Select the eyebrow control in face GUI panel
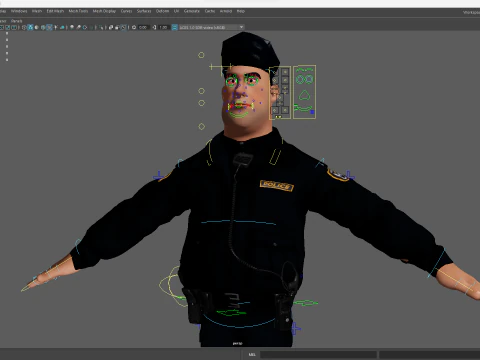Image resolution: width=480 pixels, height=360 pixels. click(x=304, y=70)
